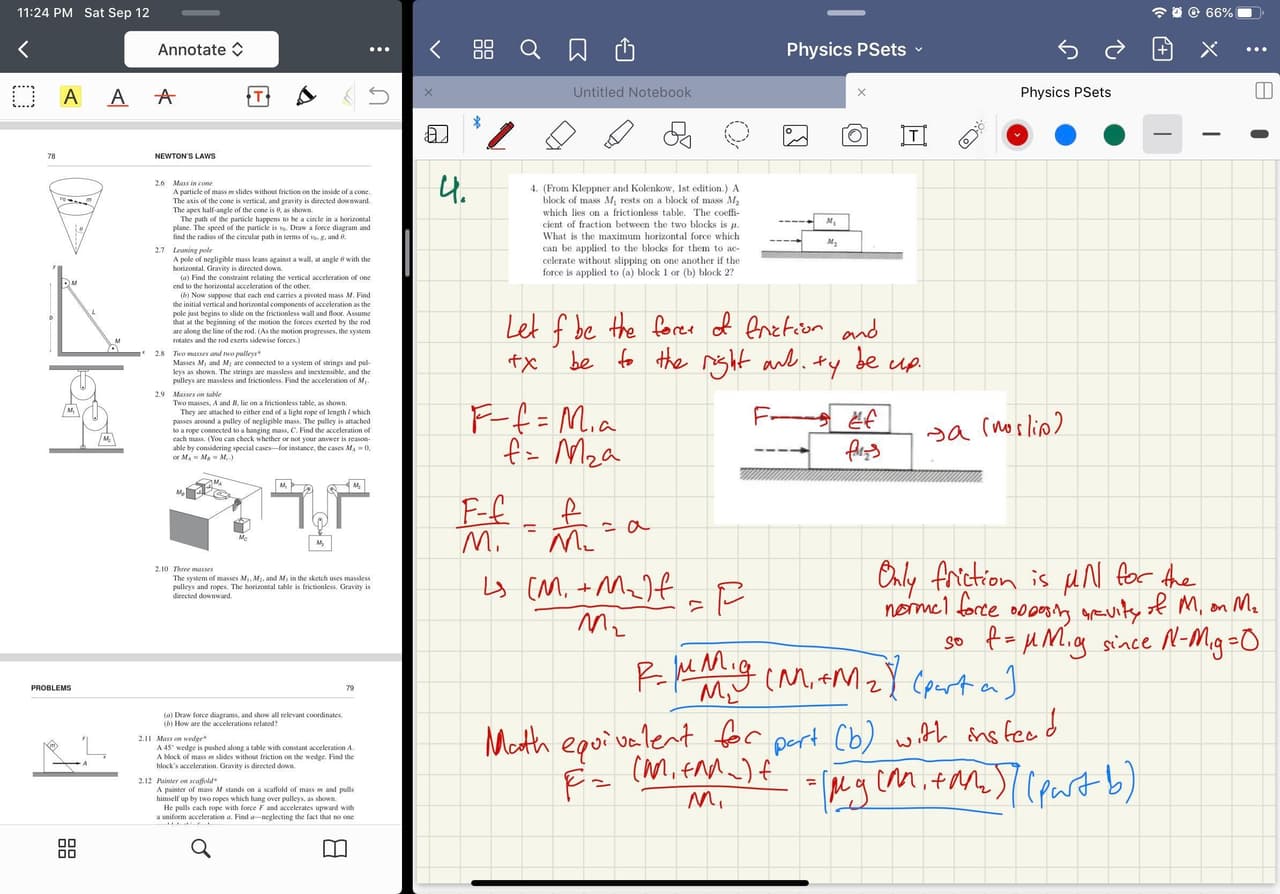Tap the NEWTON'S LAWS page header
1280x894 pixels.
coord(185,156)
